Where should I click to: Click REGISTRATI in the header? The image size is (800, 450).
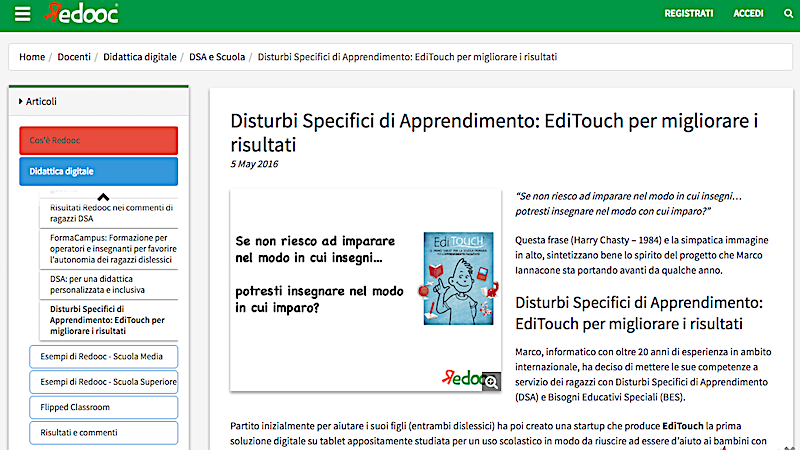tap(688, 14)
